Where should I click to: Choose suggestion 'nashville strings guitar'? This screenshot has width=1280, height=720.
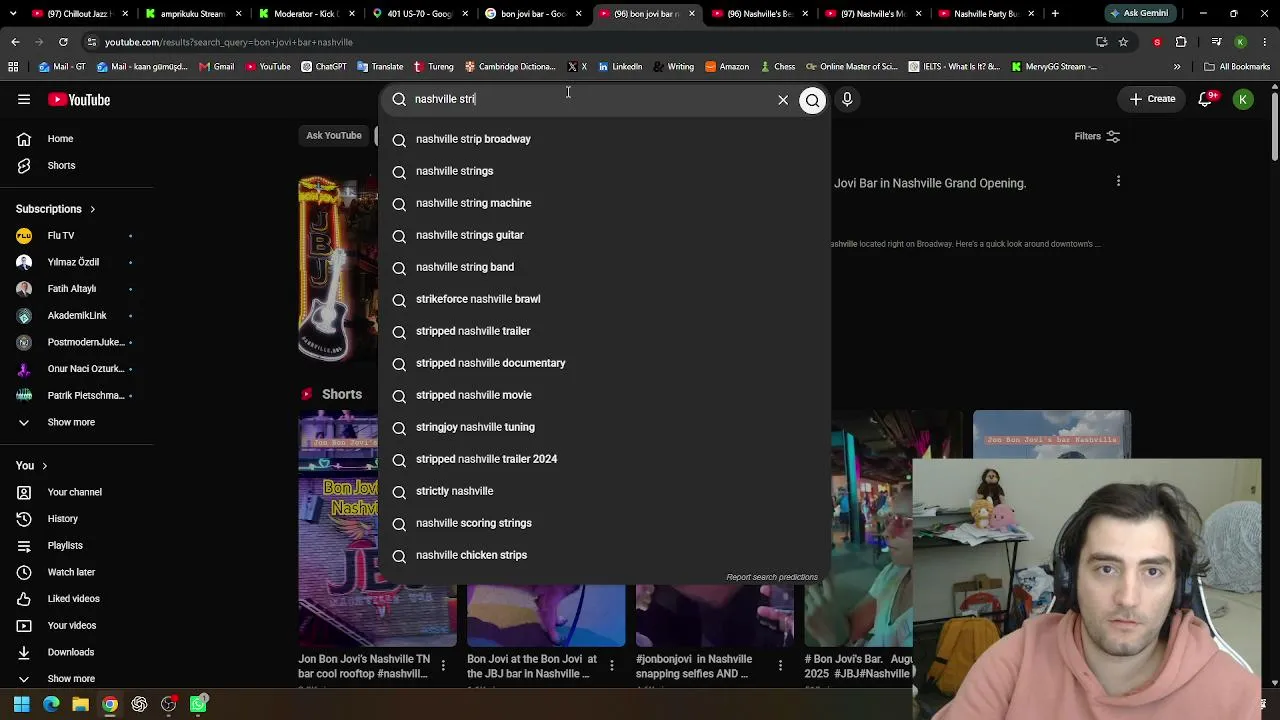coord(604,235)
